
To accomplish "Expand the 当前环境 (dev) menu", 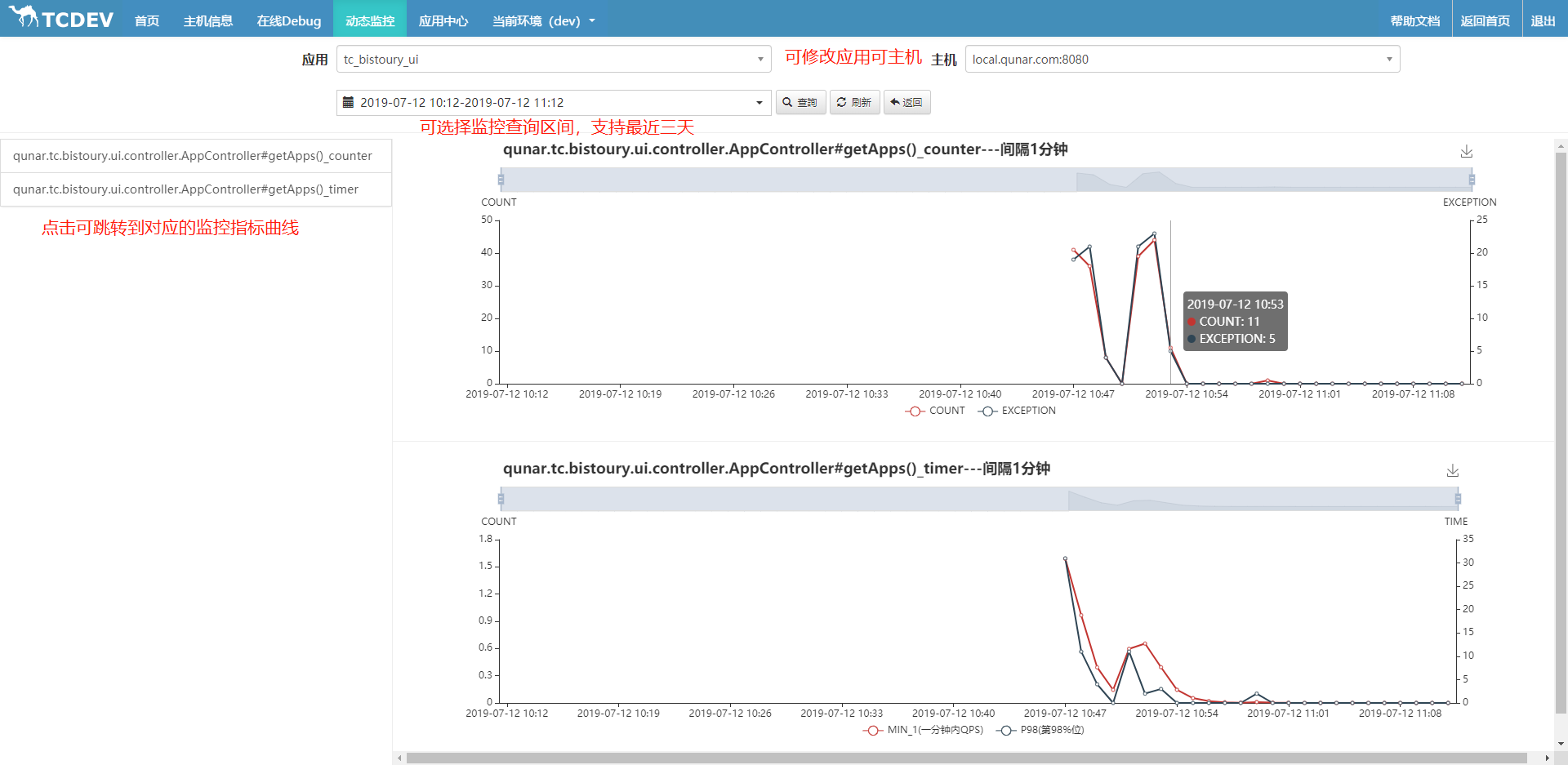I will pos(544,21).
